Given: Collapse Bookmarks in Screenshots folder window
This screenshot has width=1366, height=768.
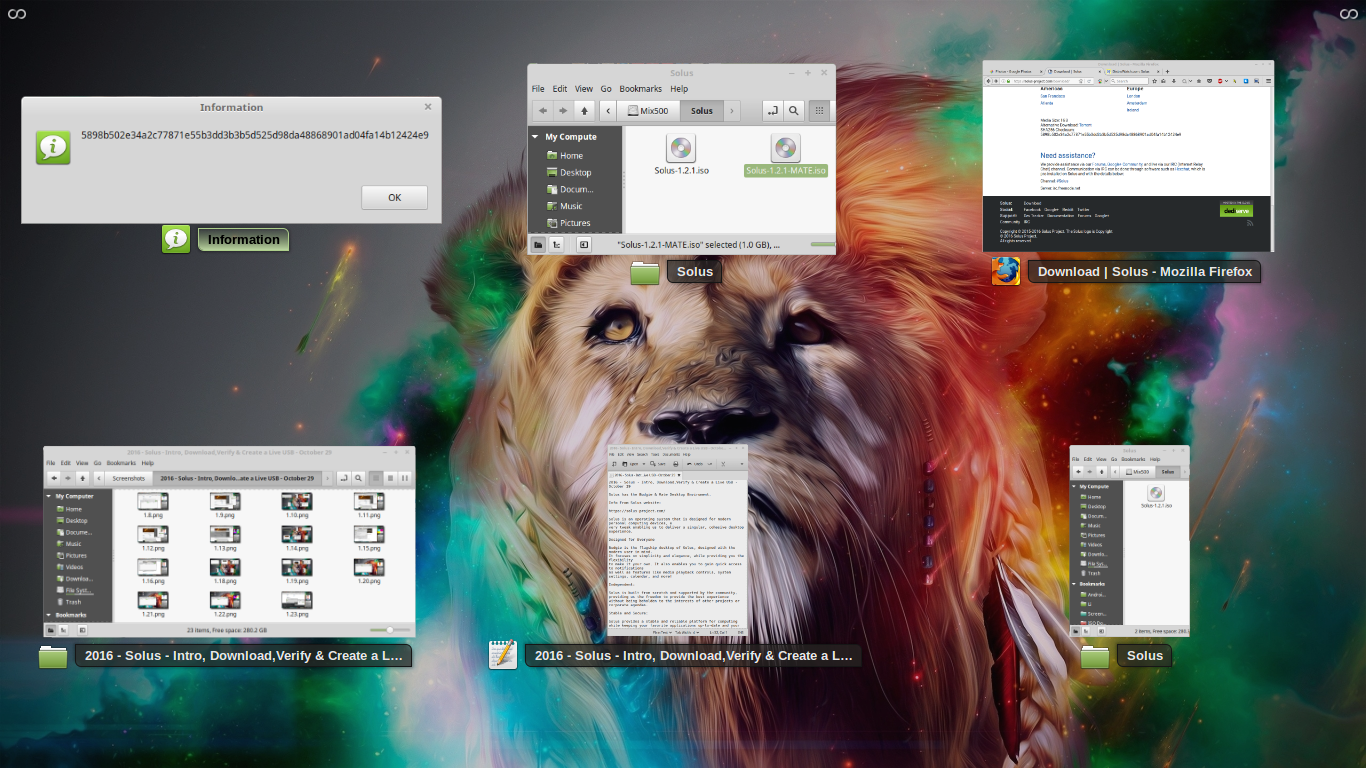Looking at the screenshot, I should click(x=48, y=615).
